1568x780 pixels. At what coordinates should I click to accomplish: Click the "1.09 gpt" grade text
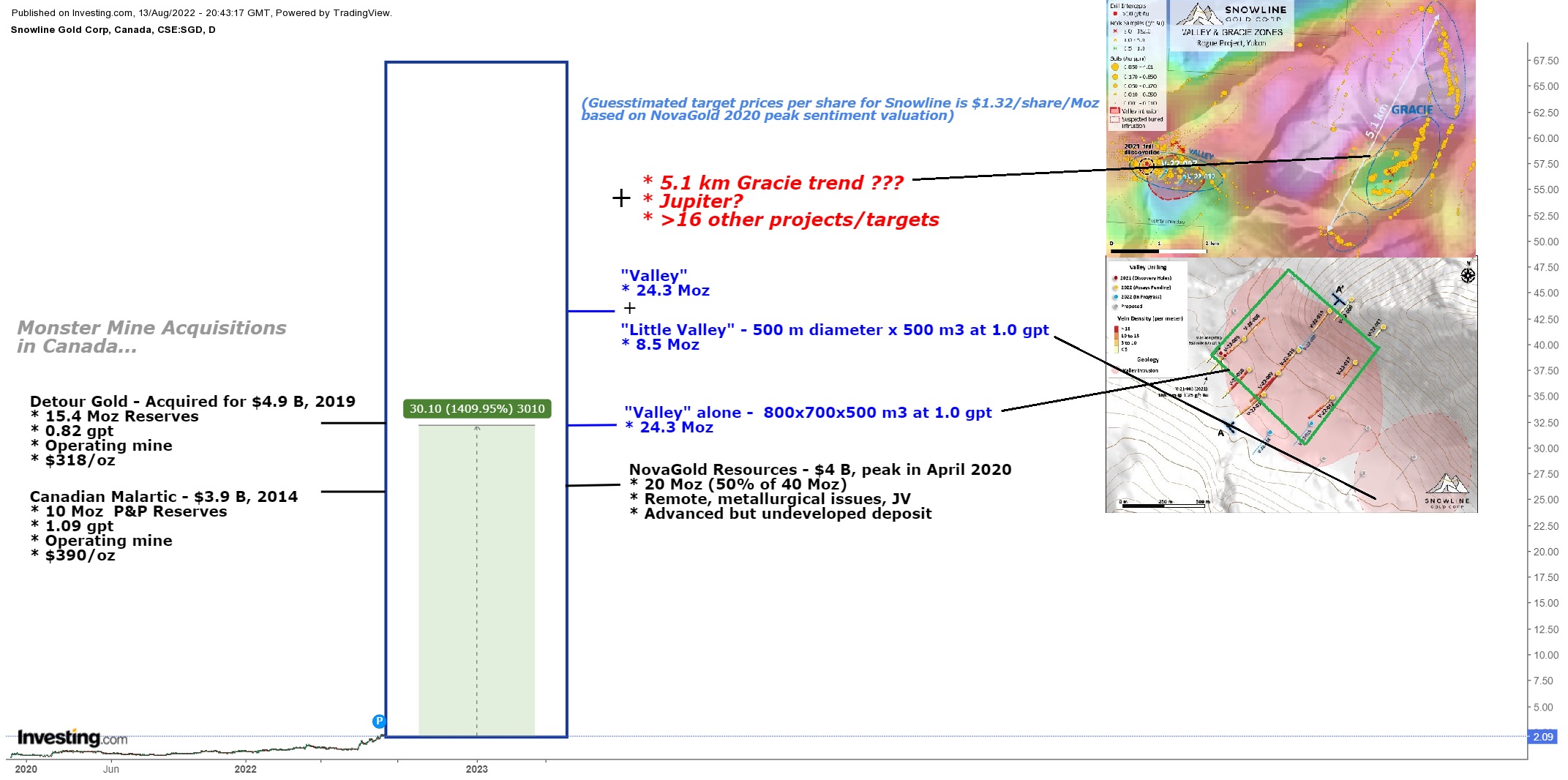coord(79,526)
